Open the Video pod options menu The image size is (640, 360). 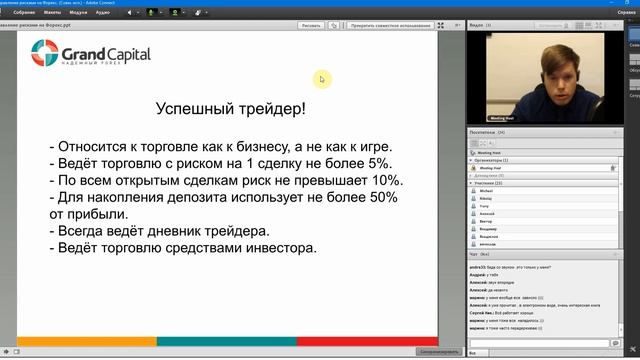616,25
